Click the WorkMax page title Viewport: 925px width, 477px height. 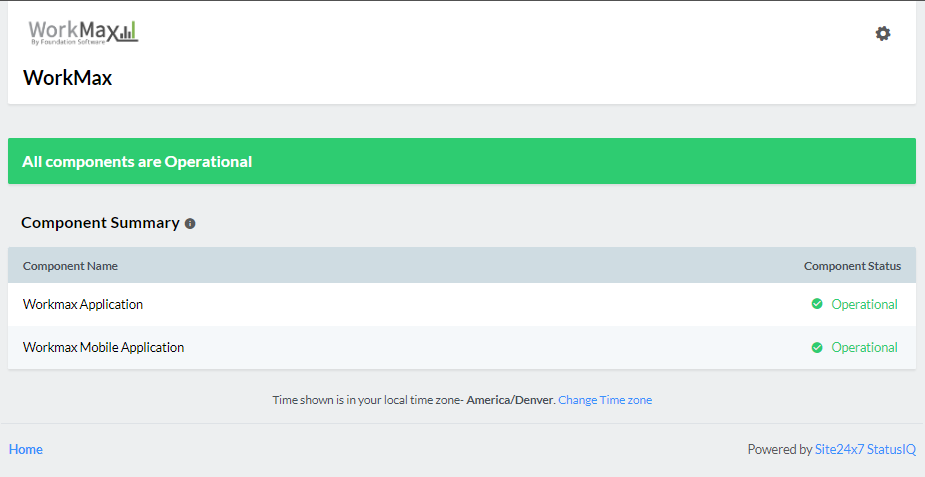pos(67,78)
